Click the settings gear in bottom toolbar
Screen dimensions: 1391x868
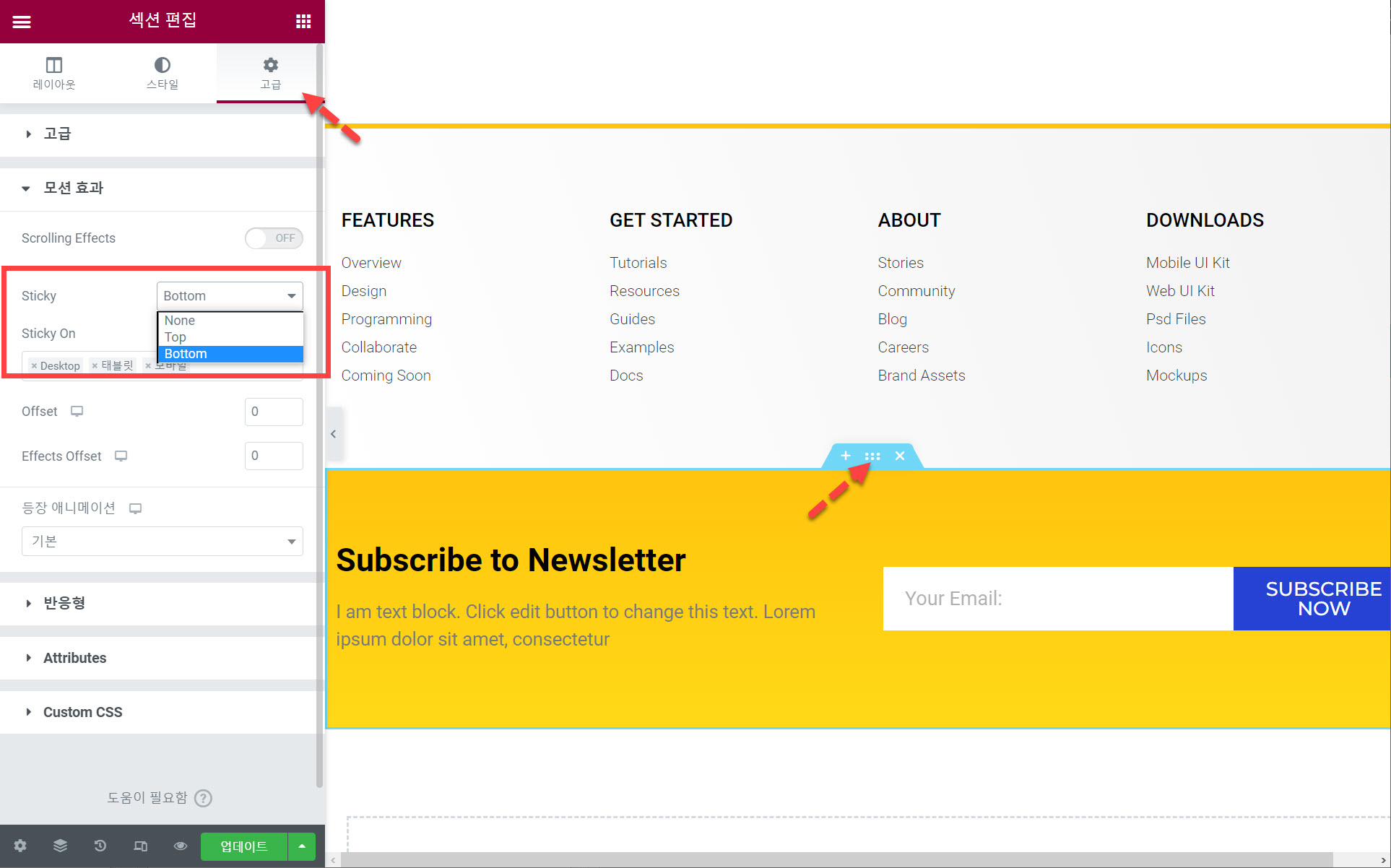coord(20,846)
